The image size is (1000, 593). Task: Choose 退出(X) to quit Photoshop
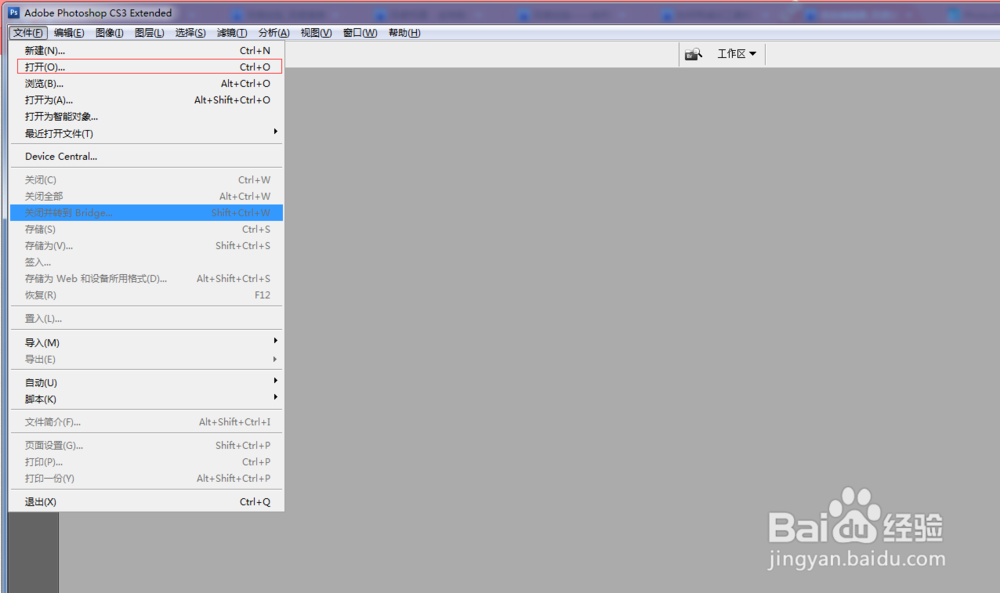[x=147, y=502]
